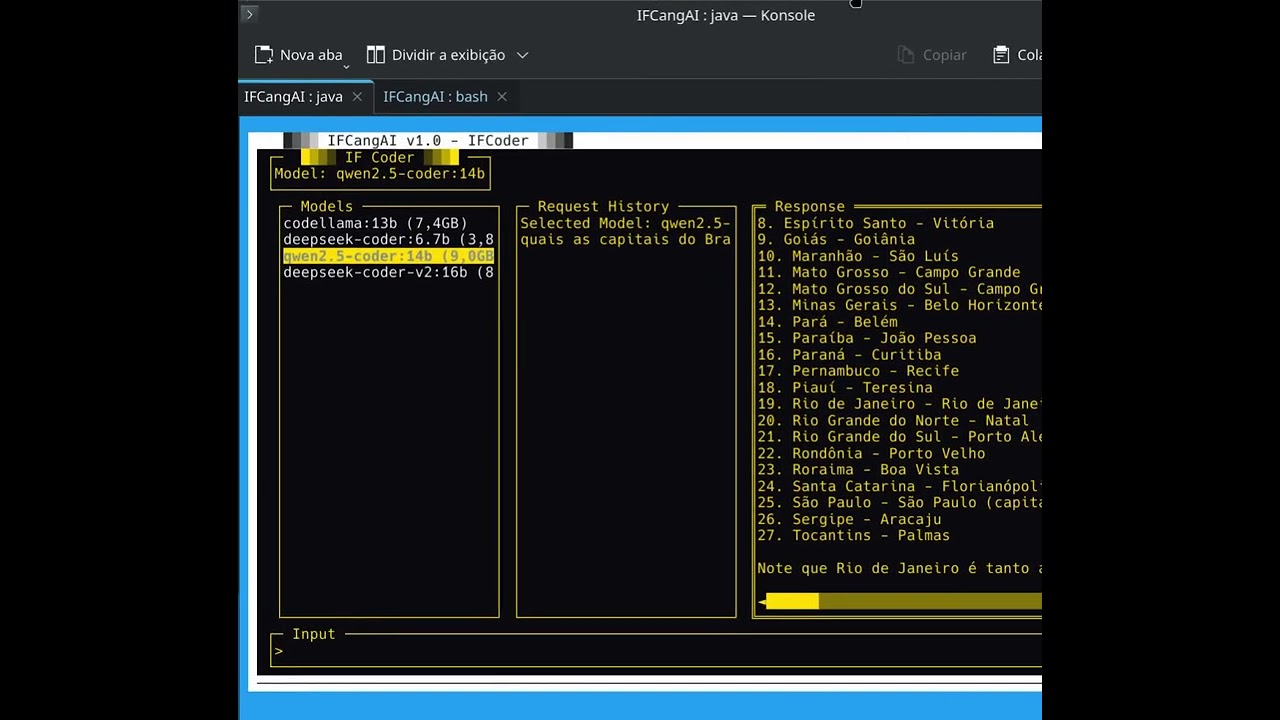The image size is (1280, 720).
Task: Click the Response horizontal scrollbar thumb
Action: tap(792, 601)
